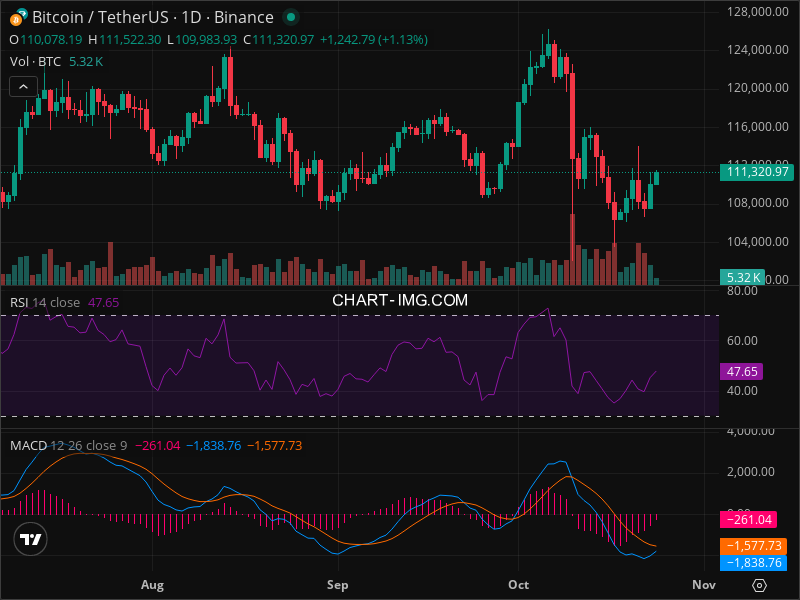Image resolution: width=800 pixels, height=600 pixels.
Task: Click the Sep label on the time axis
Action: [337, 583]
